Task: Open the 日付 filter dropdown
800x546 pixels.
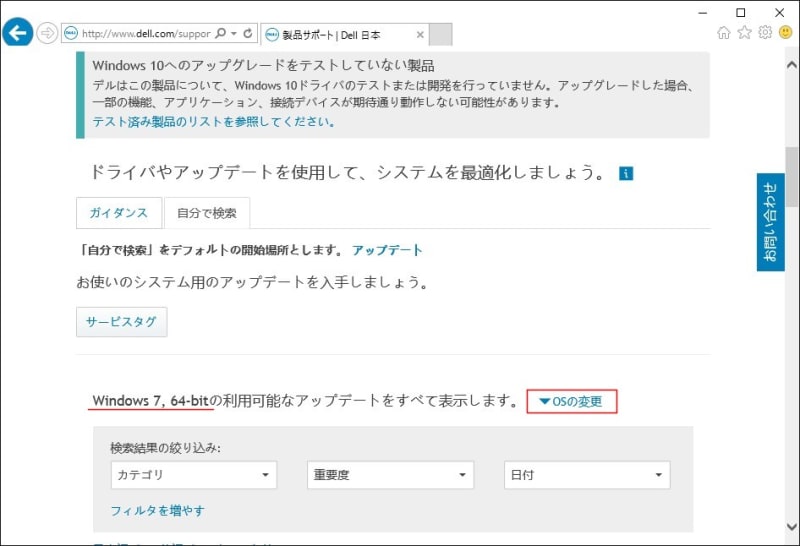Action: pyautogui.click(x=587, y=475)
